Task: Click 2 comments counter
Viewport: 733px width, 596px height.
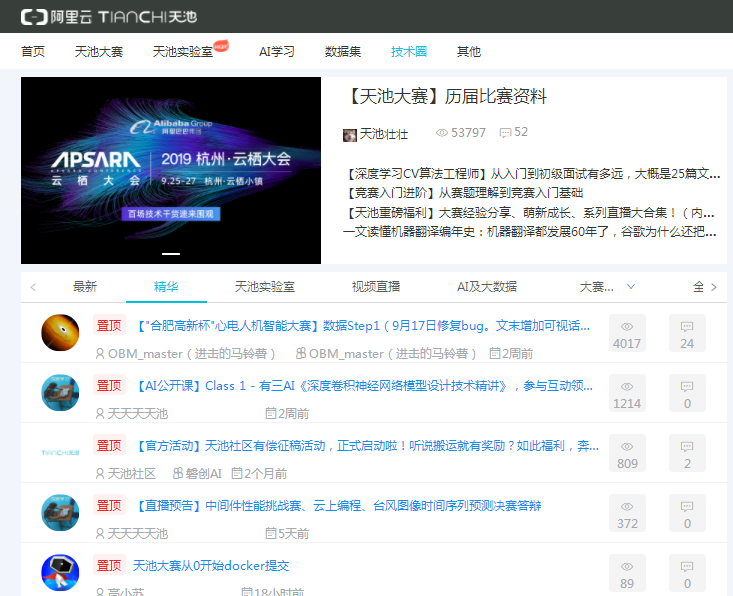Action: (687, 453)
